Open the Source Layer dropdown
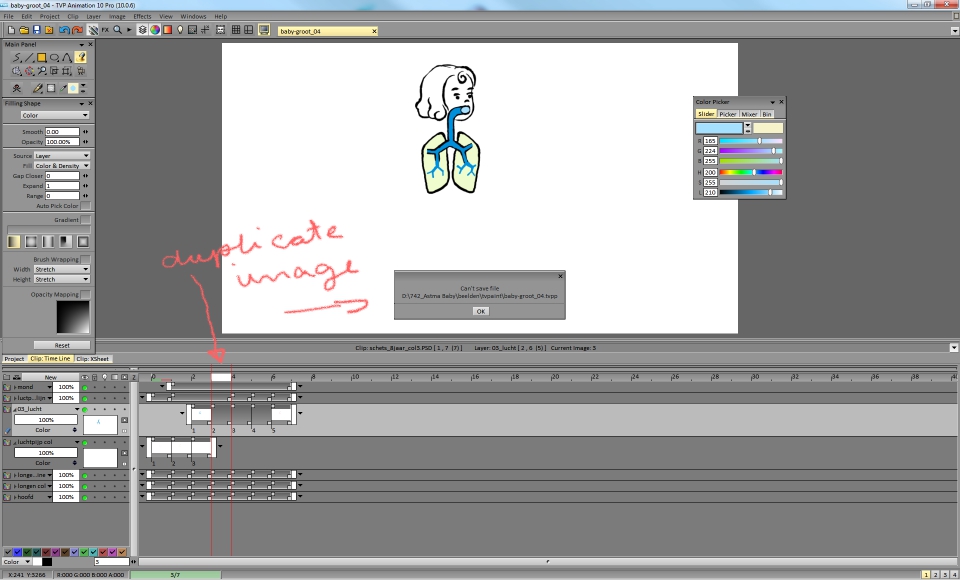960x580 pixels. pos(62,156)
